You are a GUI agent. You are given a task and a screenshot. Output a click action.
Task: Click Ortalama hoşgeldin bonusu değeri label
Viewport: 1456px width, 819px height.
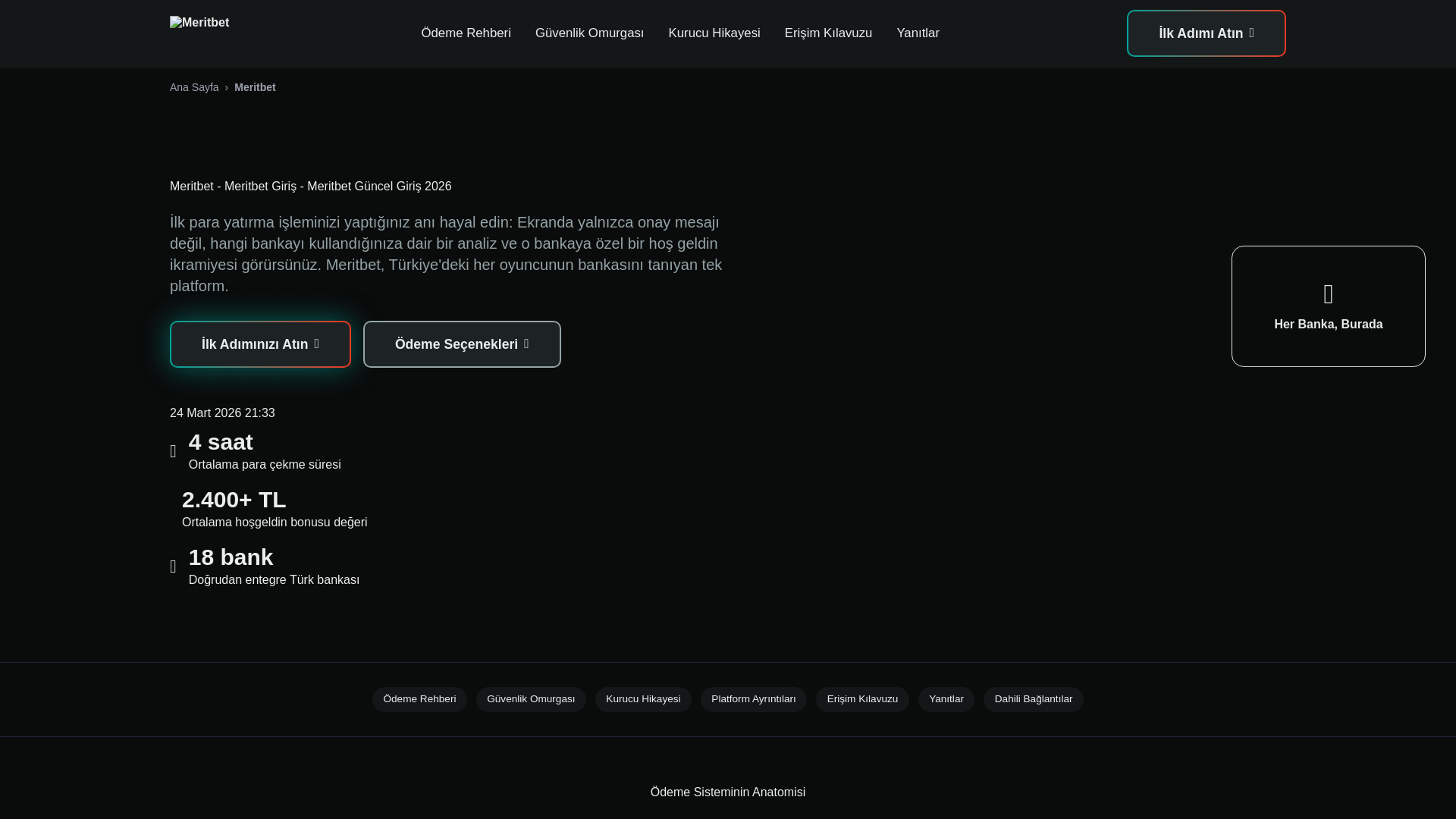[275, 522]
